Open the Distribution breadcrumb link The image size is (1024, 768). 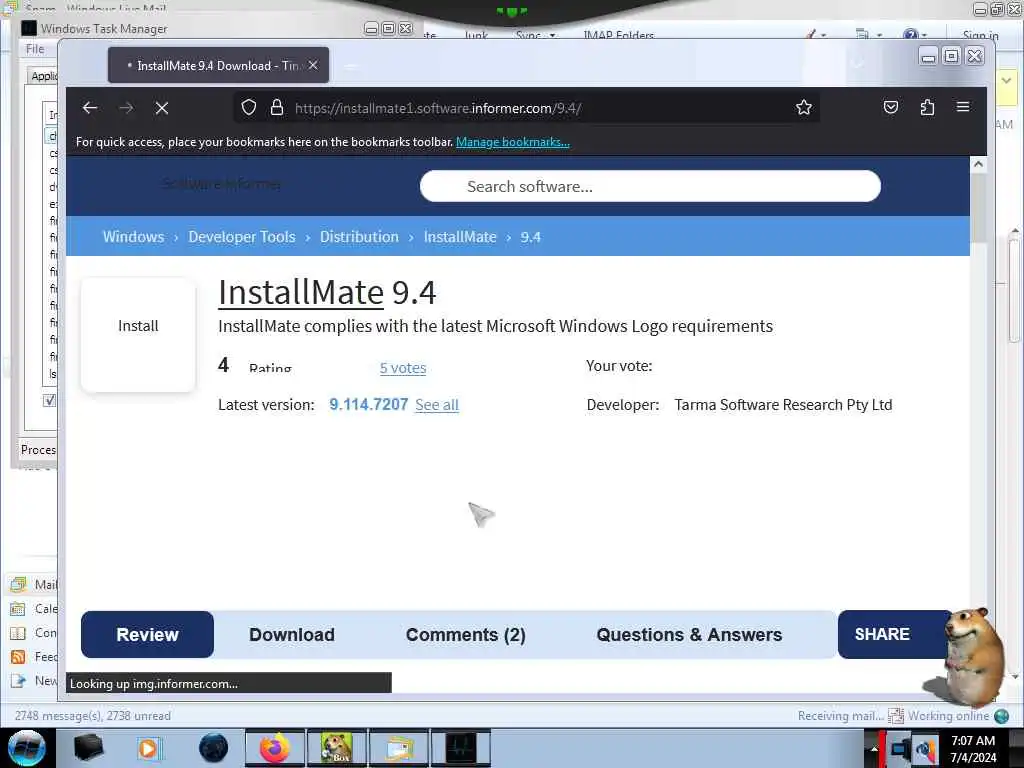click(x=359, y=237)
